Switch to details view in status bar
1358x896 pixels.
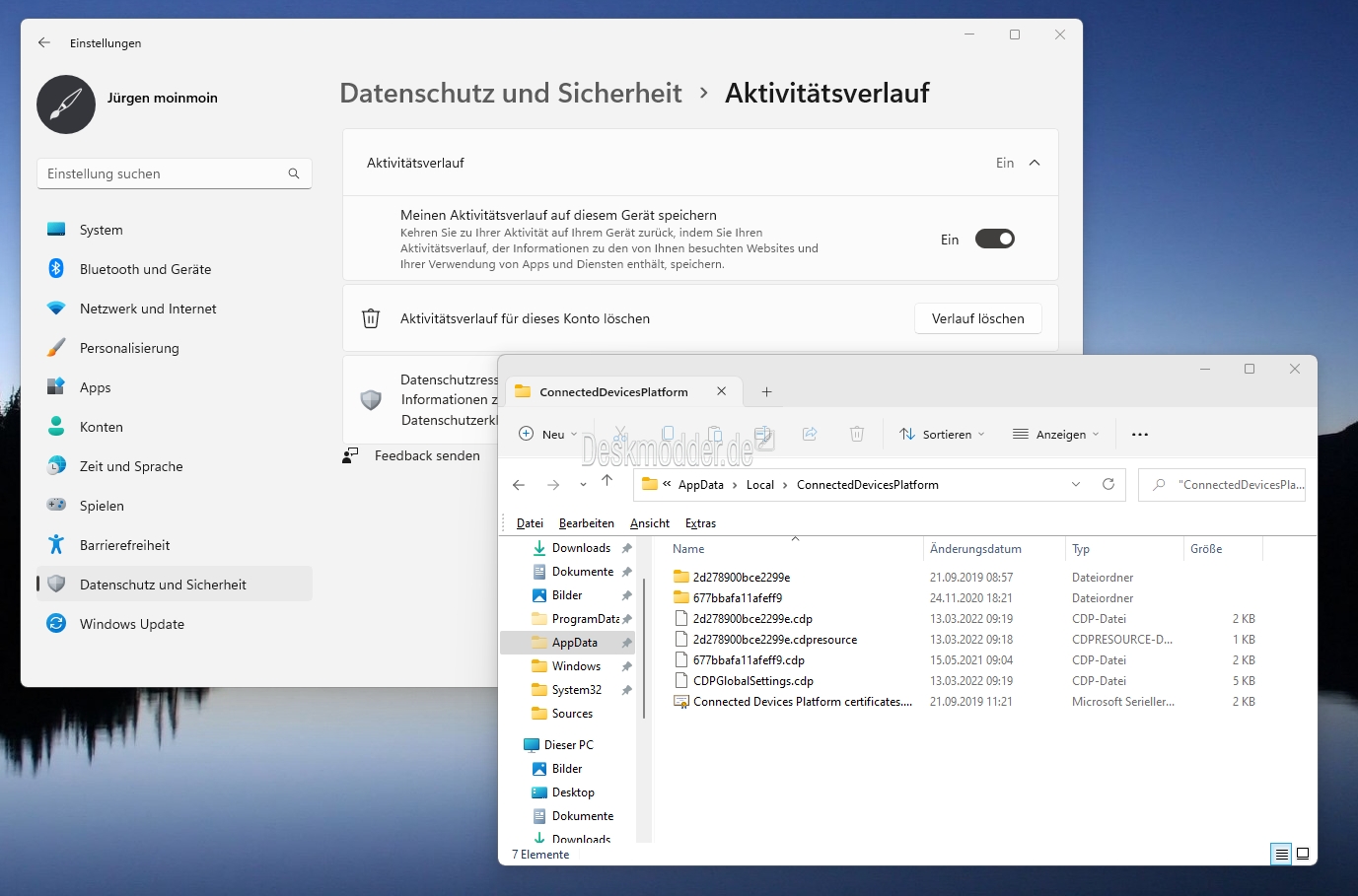click(1281, 854)
